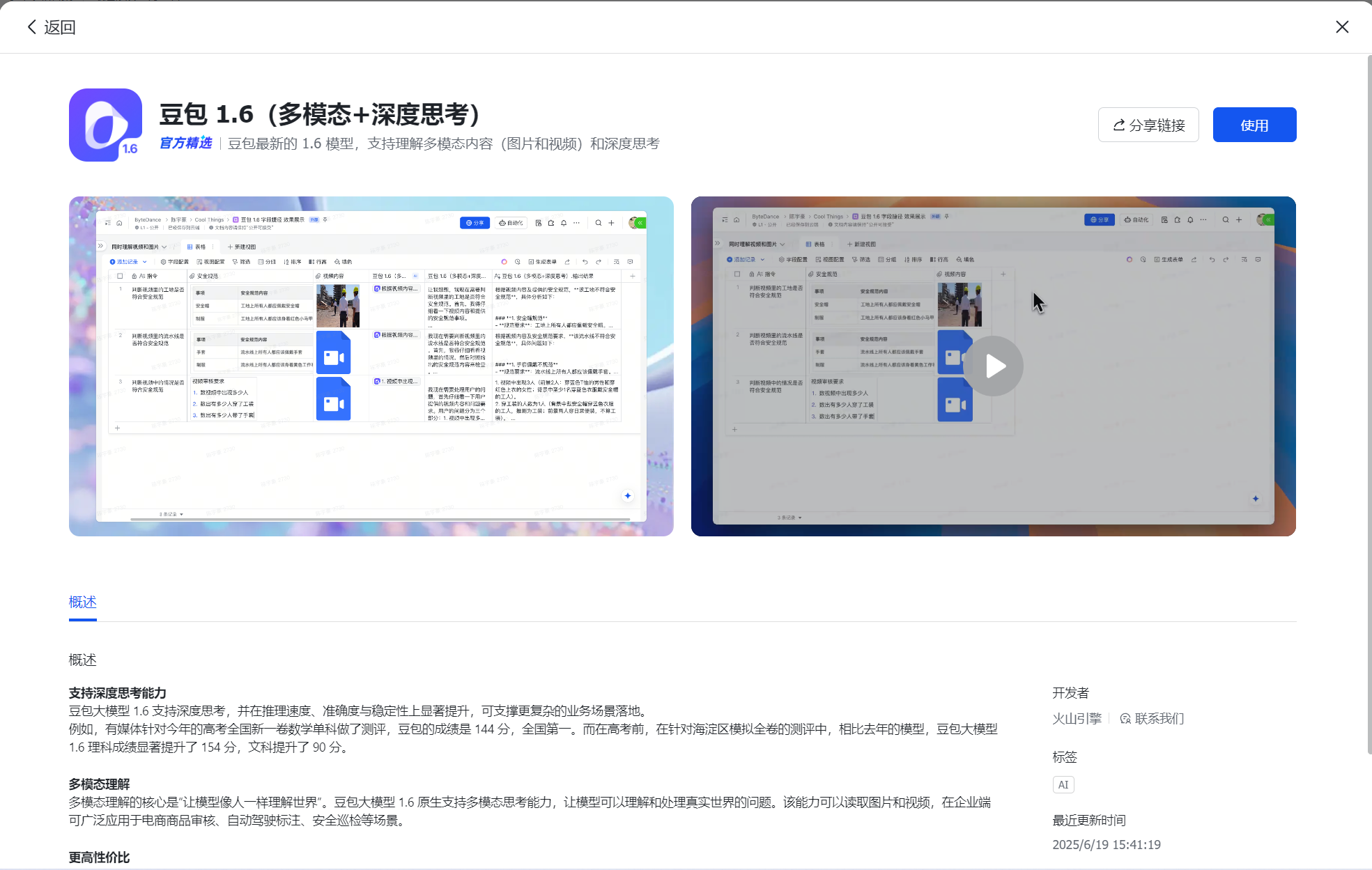The width and height of the screenshot is (1372, 870).
Task: Click the 分享链接 button
Action: tap(1148, 125)
